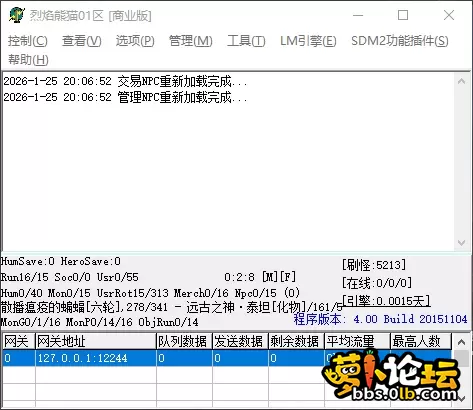Click the 网关地址 column header
Image resolution: width=473 pixels, height=410 pixels.
(x=96, y=341)
